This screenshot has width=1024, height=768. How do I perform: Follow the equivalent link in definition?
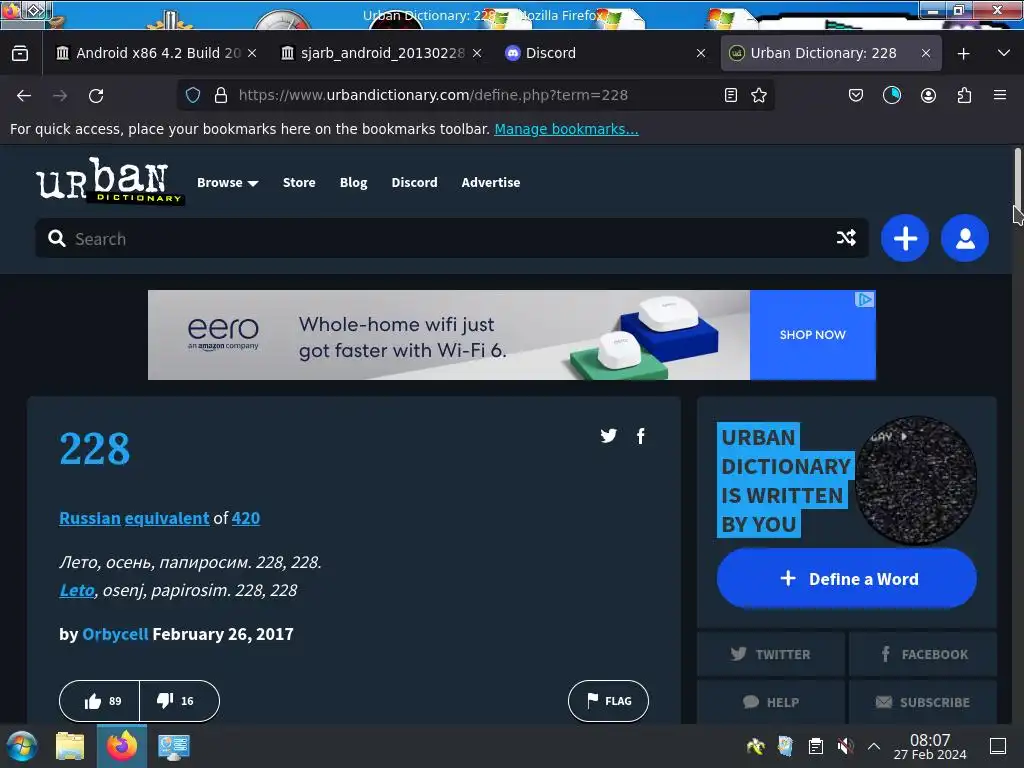click(167, 519)
